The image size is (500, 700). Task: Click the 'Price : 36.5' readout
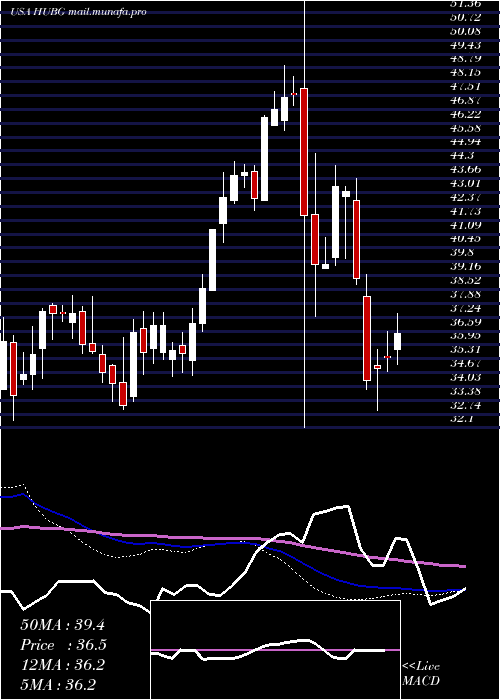click(x=63, y=645)
